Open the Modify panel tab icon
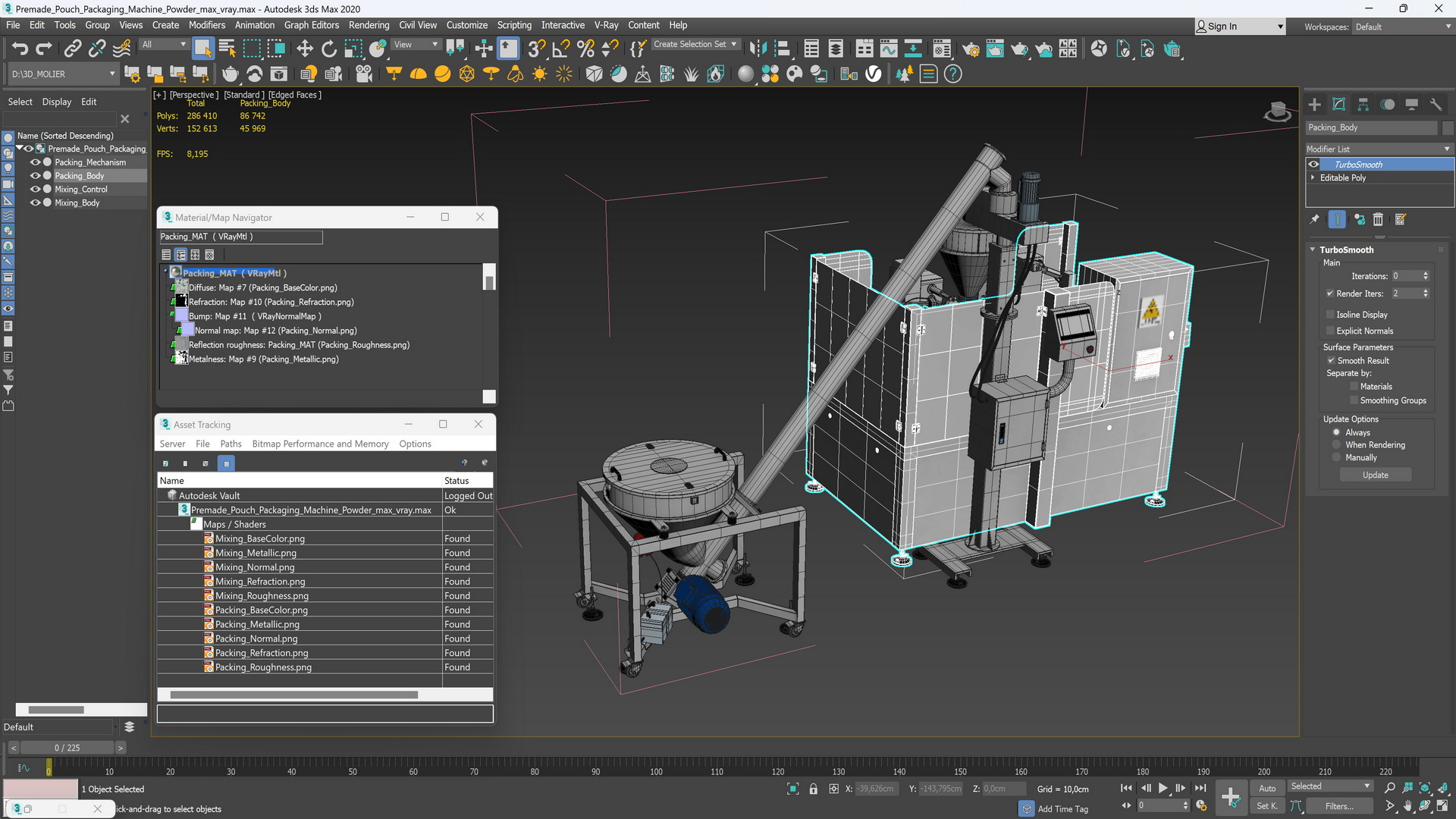 click(1339, 105)
